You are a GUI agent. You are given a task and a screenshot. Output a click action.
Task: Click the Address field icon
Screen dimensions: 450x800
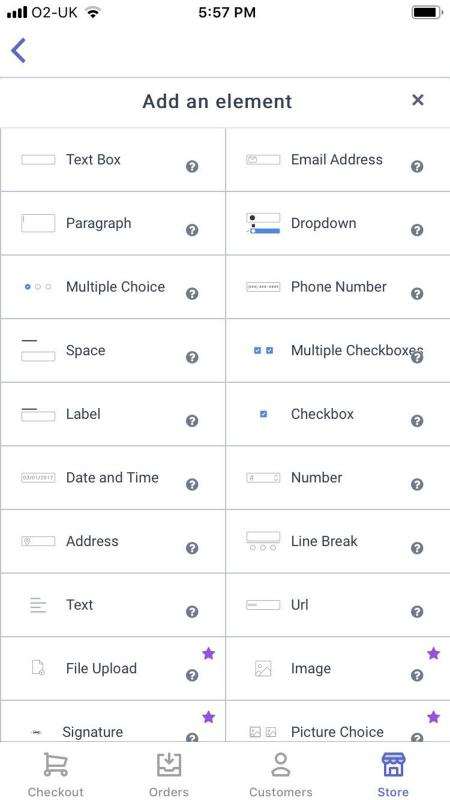point(38,541)
